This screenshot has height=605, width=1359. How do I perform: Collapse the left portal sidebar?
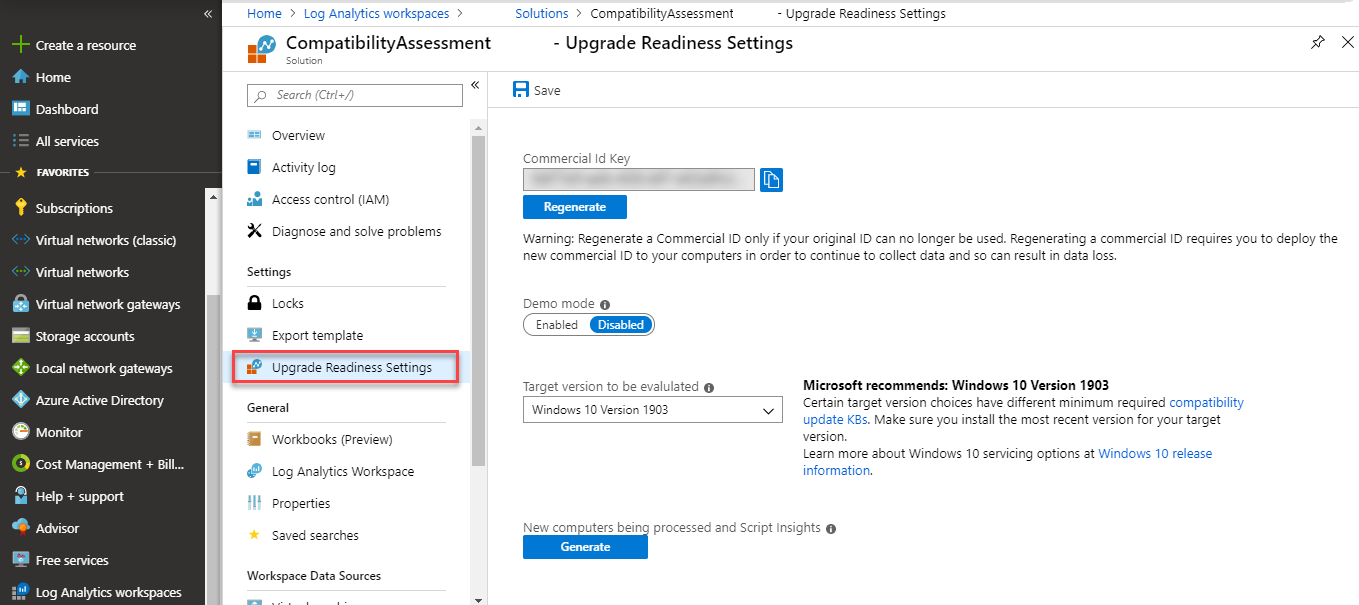(x=208, y=14)
